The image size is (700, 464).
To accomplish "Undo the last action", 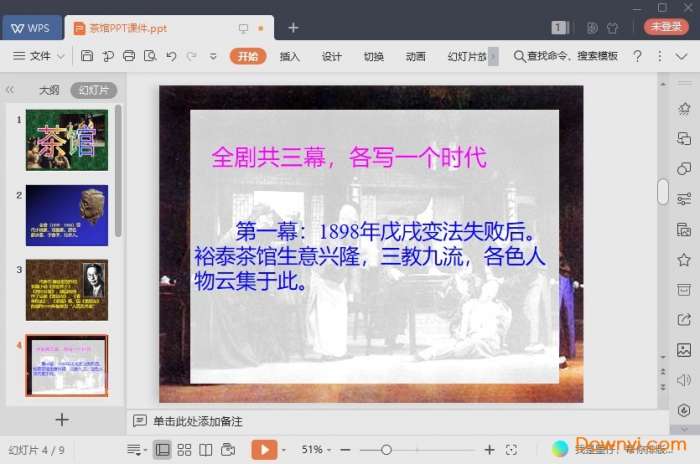I will (x=171, y=56).
